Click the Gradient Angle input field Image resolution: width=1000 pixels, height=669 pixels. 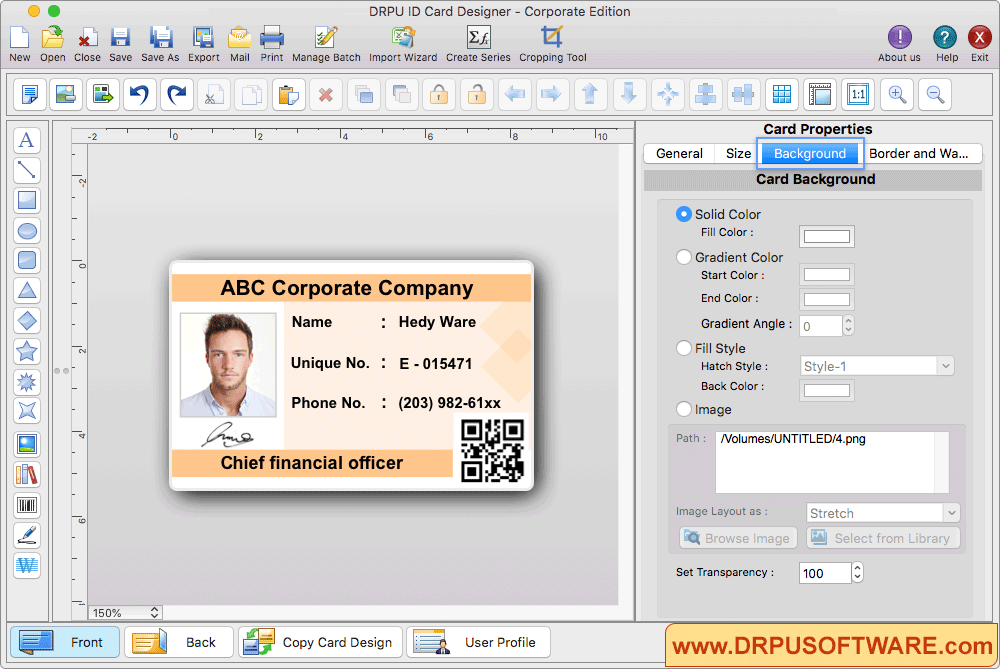pyautogui.click(x=821, y=326)
